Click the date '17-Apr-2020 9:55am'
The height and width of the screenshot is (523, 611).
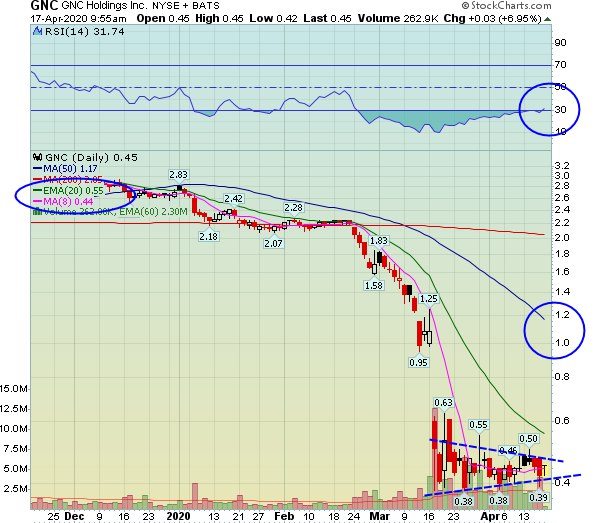[x=78, y=19]
